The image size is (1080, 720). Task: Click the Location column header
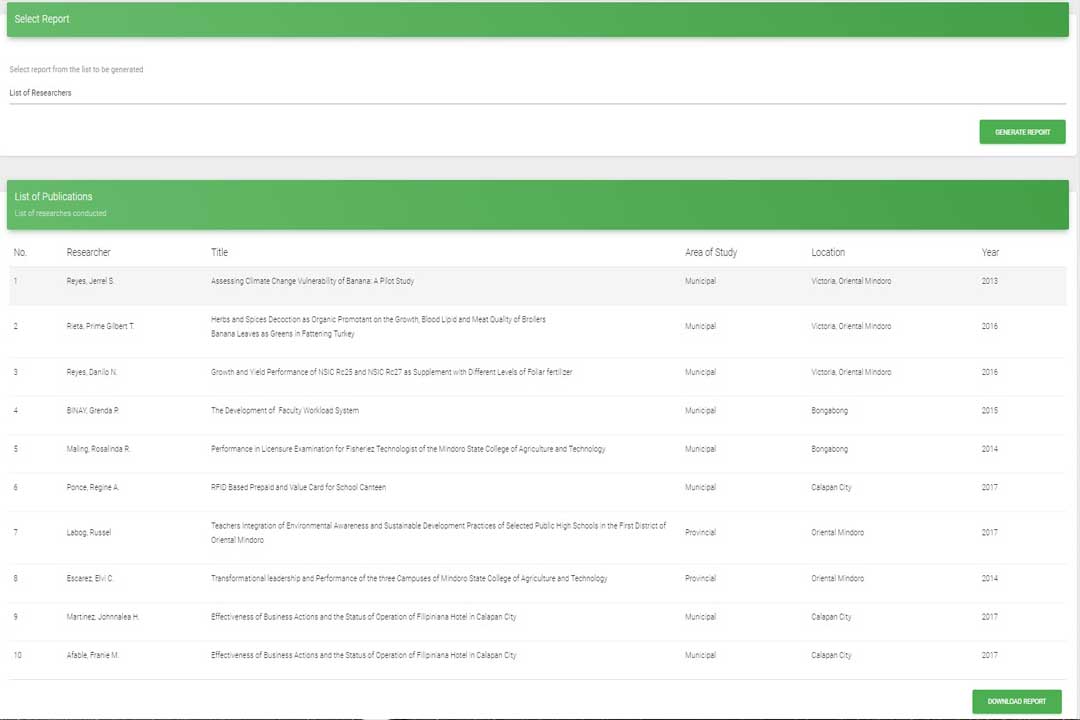(827, 252)
